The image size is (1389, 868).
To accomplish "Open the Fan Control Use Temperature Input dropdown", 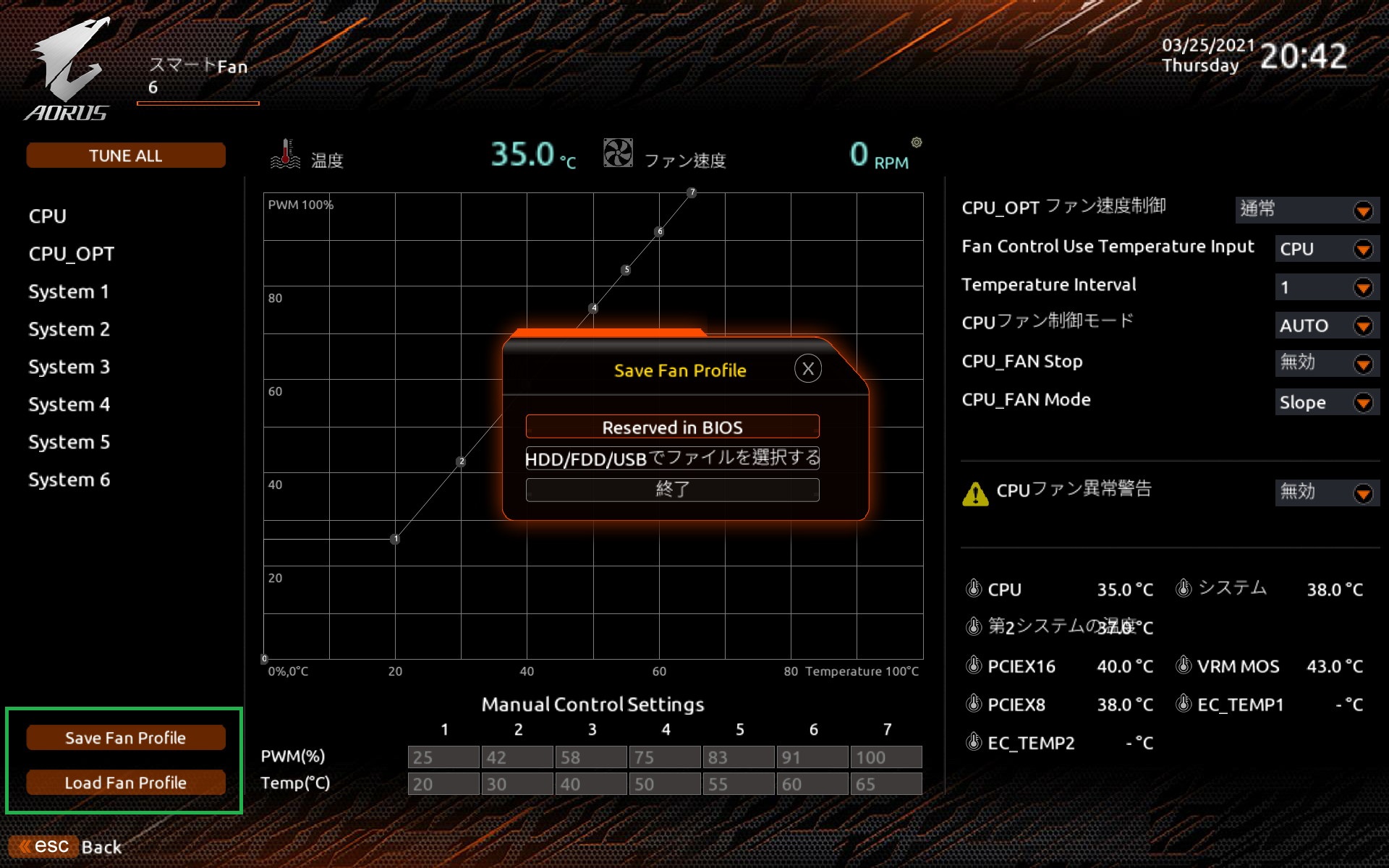I will [1363, 249].
